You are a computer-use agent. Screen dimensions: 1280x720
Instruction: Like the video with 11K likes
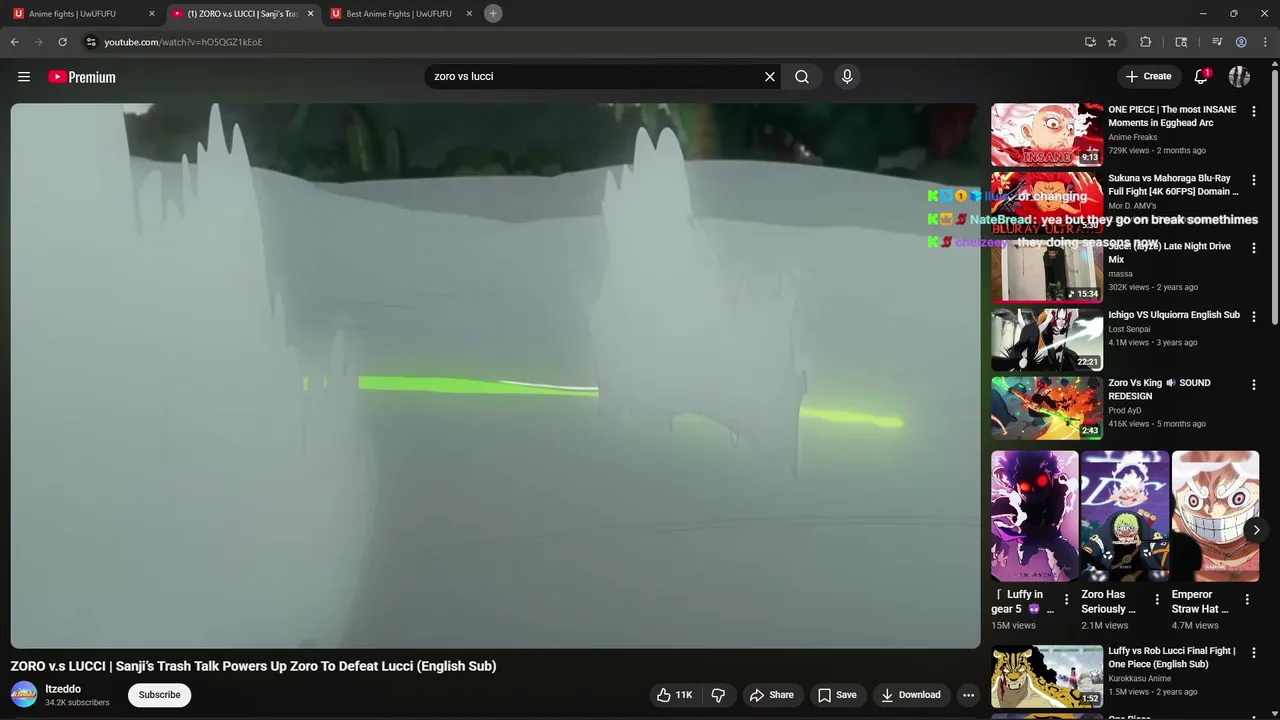[x=674, y=695]
